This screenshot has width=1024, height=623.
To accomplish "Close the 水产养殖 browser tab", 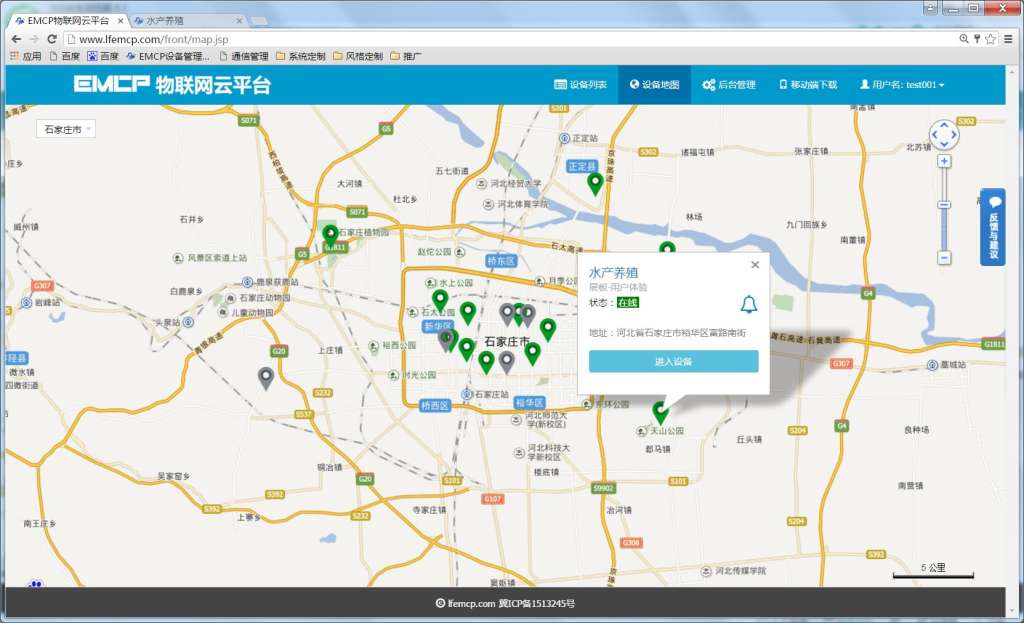I will 239,21.
